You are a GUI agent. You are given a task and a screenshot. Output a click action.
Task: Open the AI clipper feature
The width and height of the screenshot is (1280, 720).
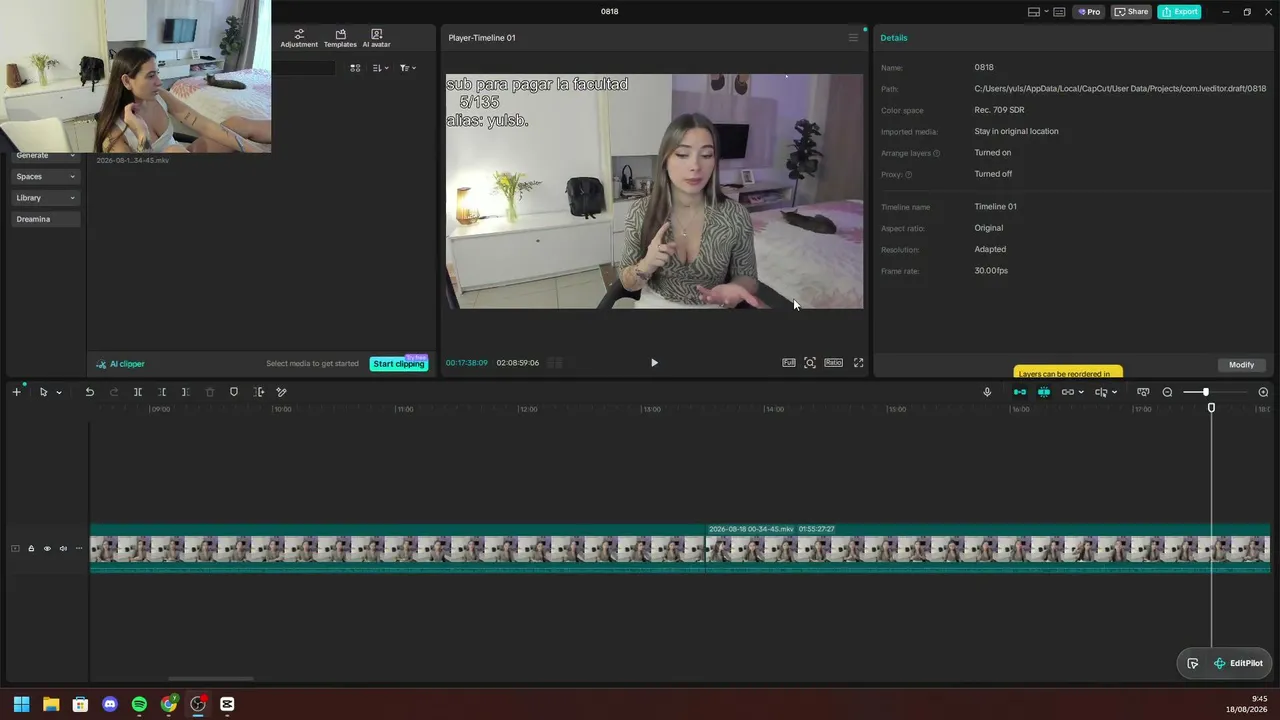(x=120, y=364)
